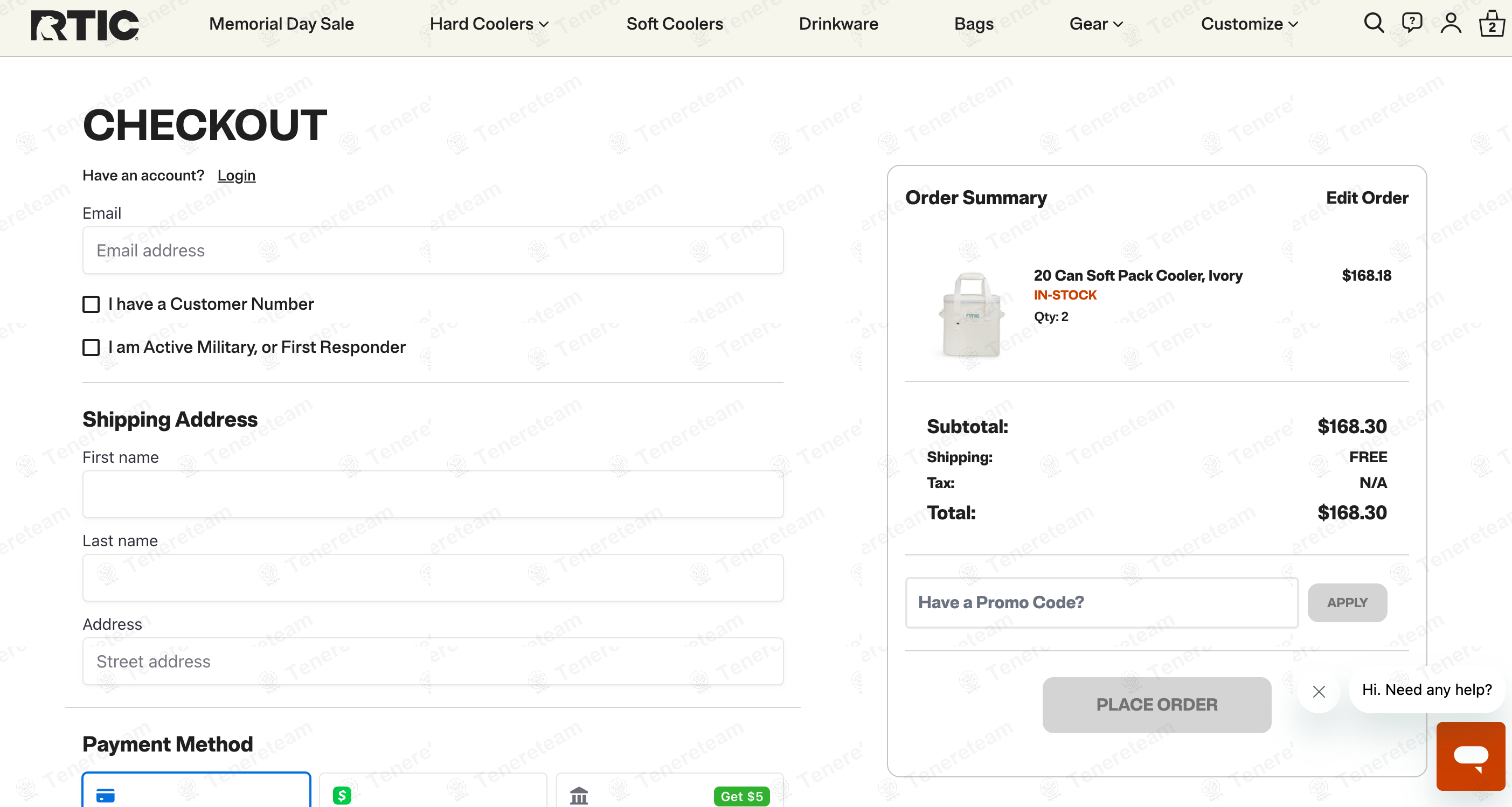Expand the Customize dropdown menu

tap(1249, 24)
